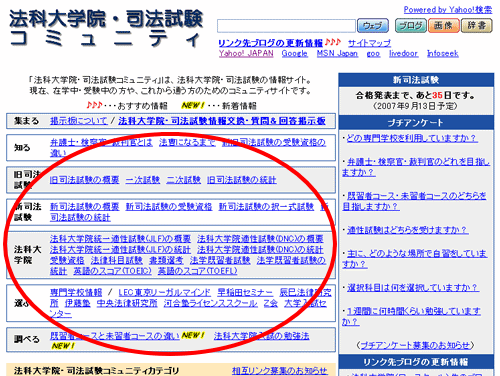Focus the Yahoo search input field
The width and height of the screenshot is (500, 376).
coord(286,26)
